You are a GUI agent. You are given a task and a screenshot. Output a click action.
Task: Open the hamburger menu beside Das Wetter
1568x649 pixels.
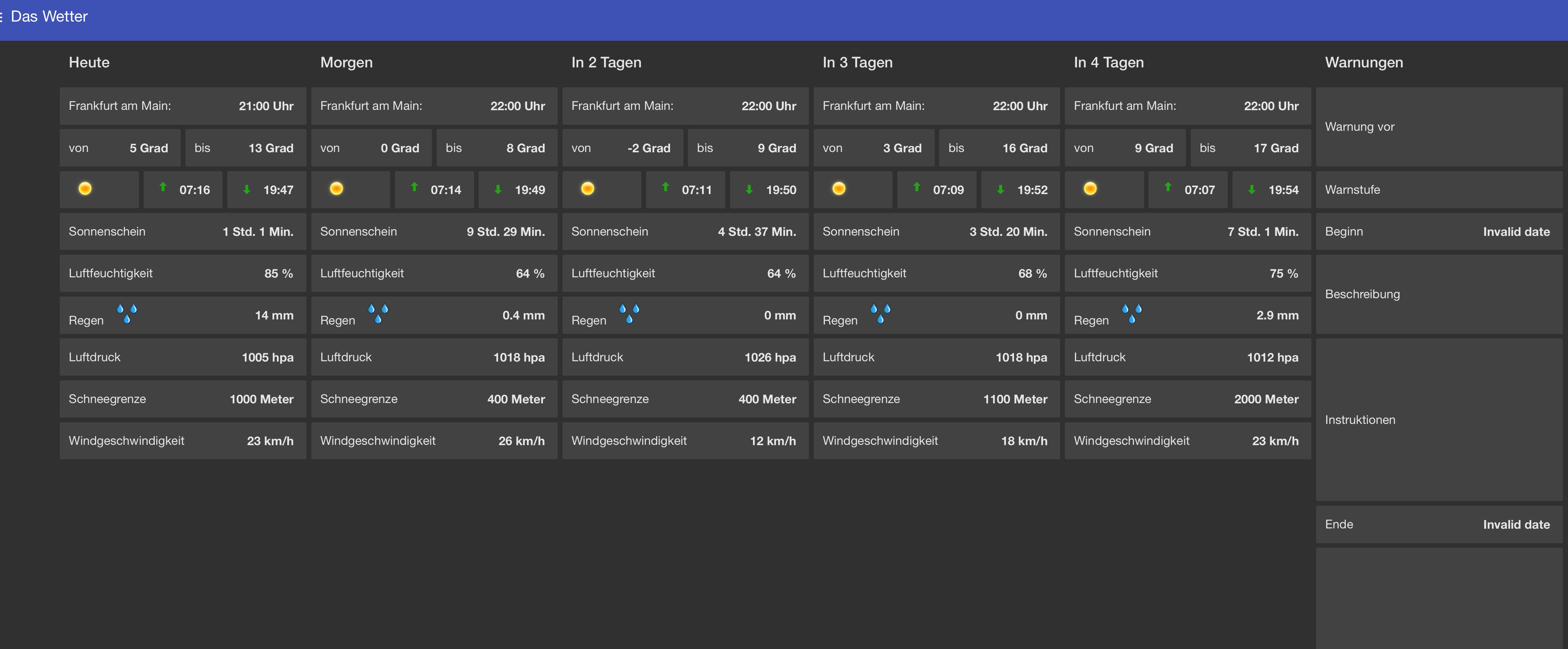pyautogui.click(x=2, y=17)
